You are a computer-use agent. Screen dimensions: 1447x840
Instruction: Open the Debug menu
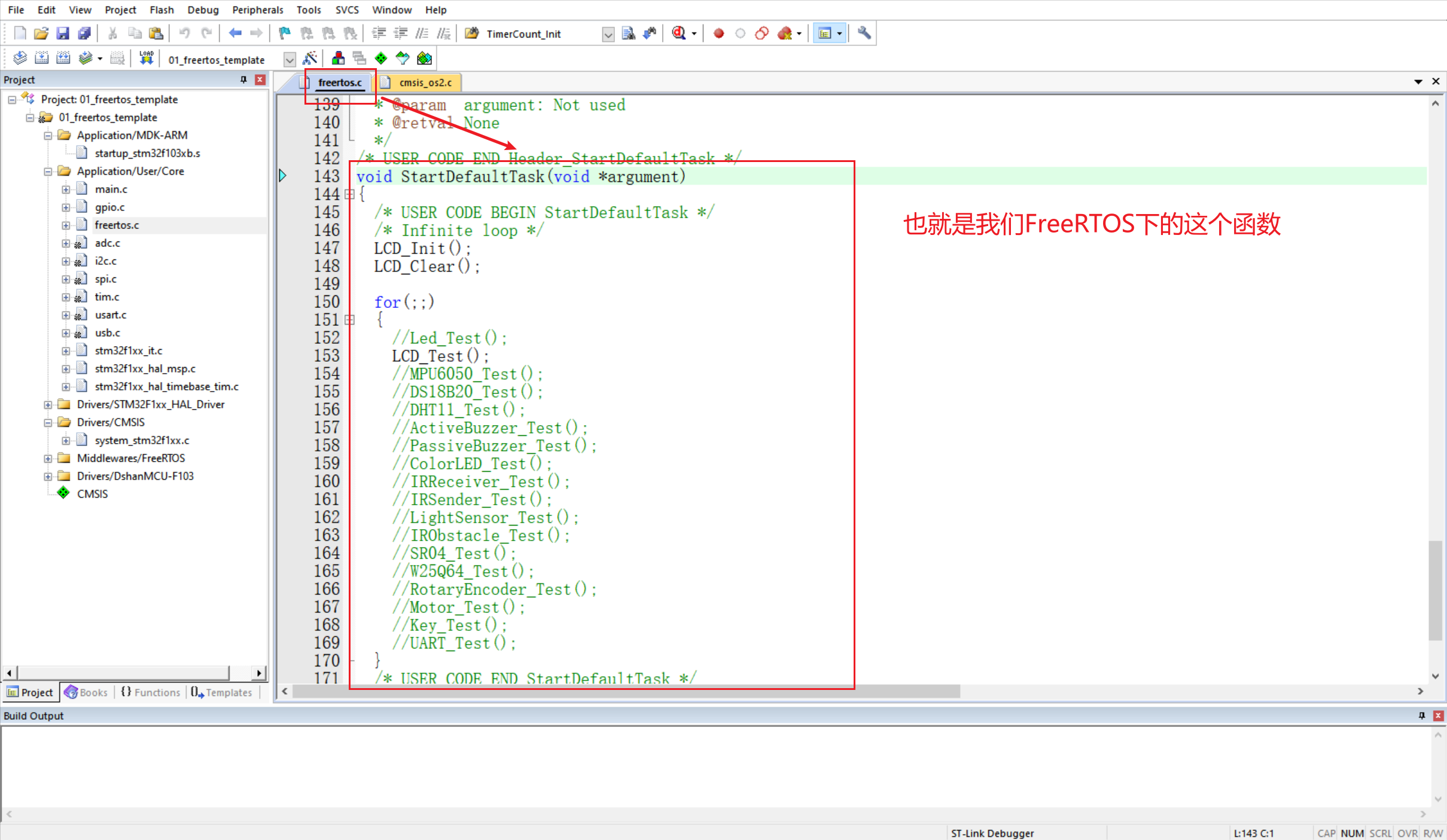pos(202,10)
